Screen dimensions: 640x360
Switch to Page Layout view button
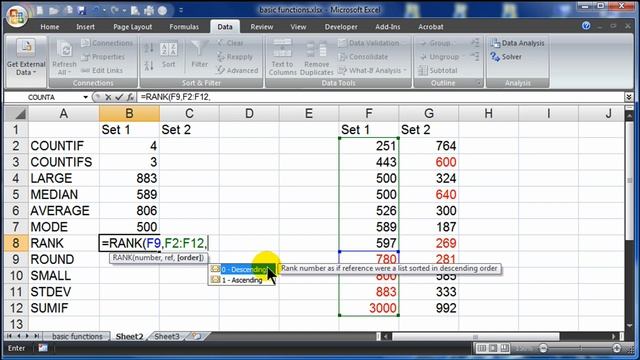coord(493,348)
